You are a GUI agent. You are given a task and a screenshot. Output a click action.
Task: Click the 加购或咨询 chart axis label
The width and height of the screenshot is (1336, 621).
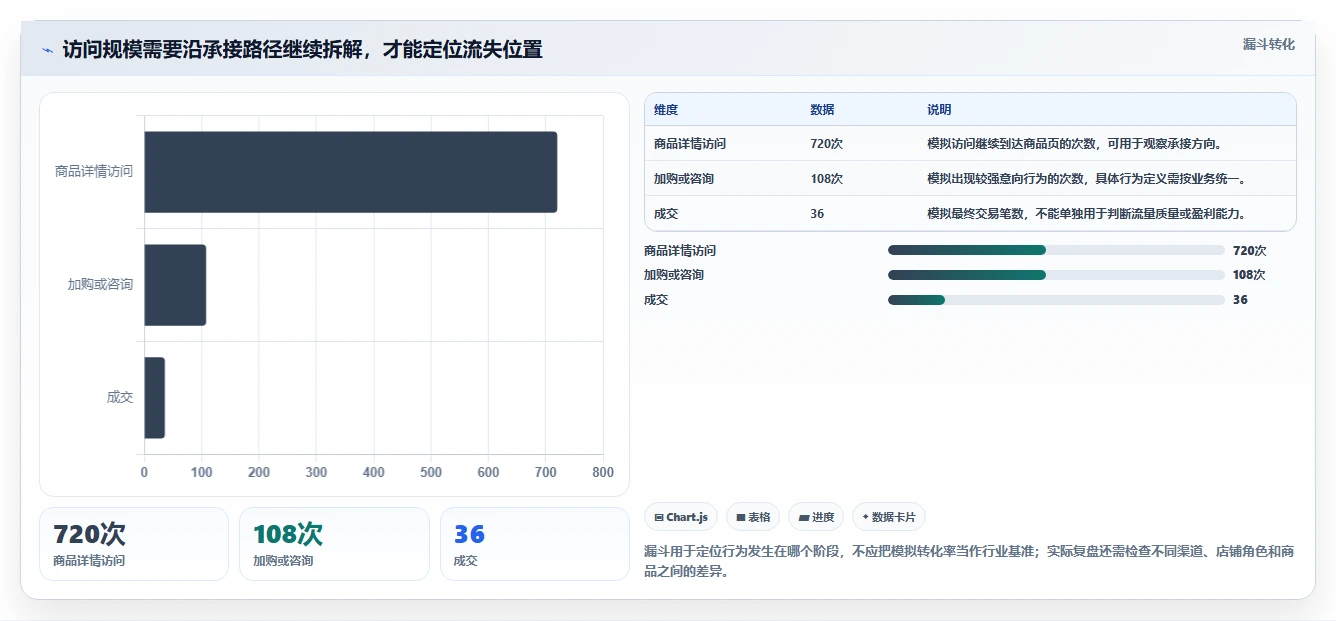100,284
